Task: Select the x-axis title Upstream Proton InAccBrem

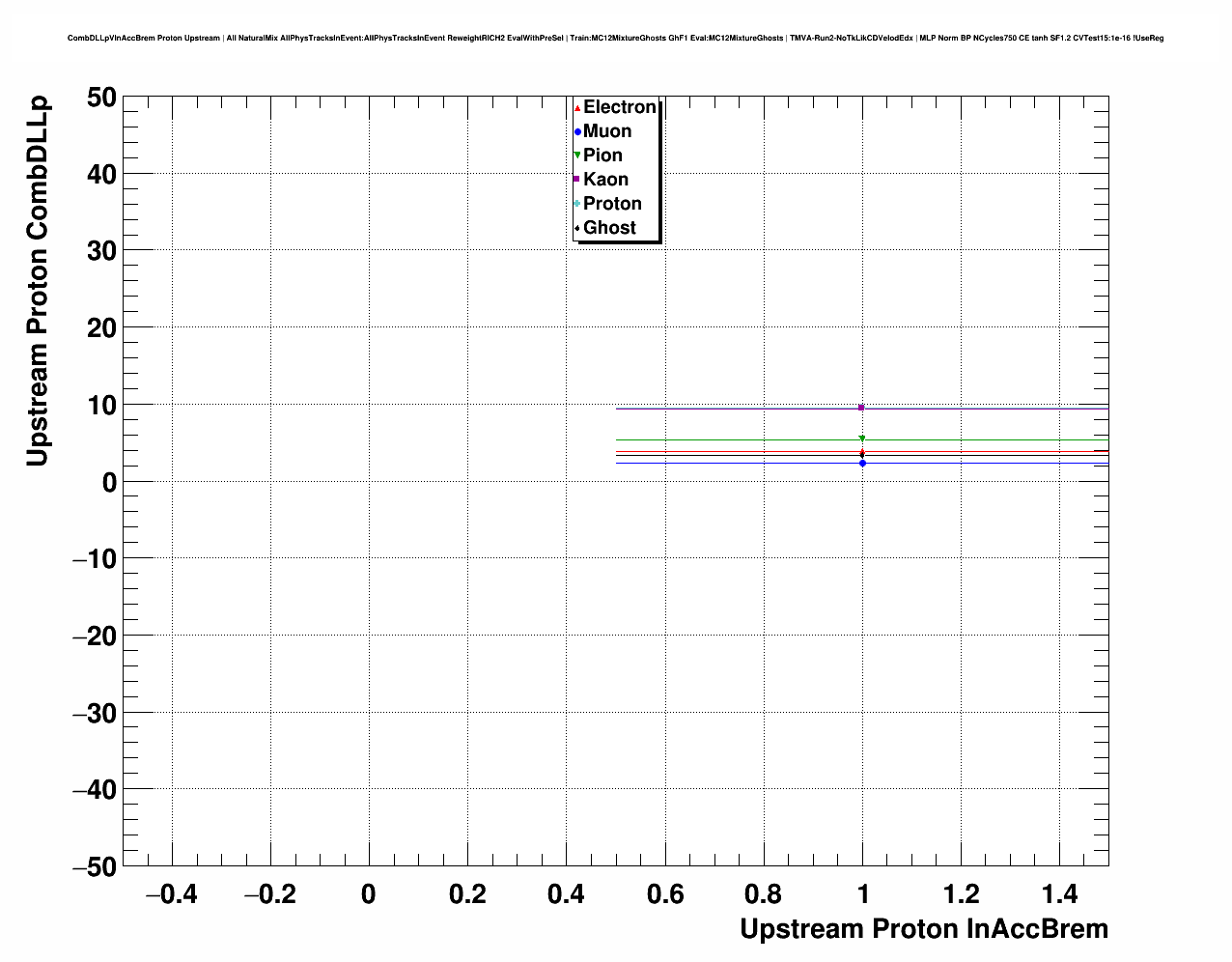Action: pos(923,929)
